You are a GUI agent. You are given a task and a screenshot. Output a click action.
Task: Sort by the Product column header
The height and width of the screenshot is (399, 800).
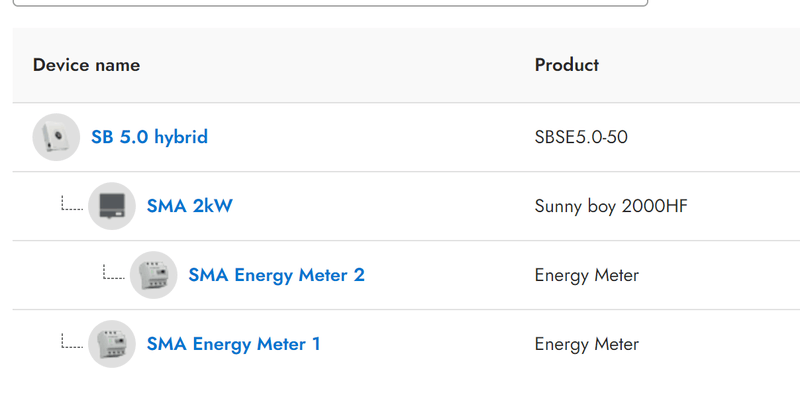[x=567, y=65]
